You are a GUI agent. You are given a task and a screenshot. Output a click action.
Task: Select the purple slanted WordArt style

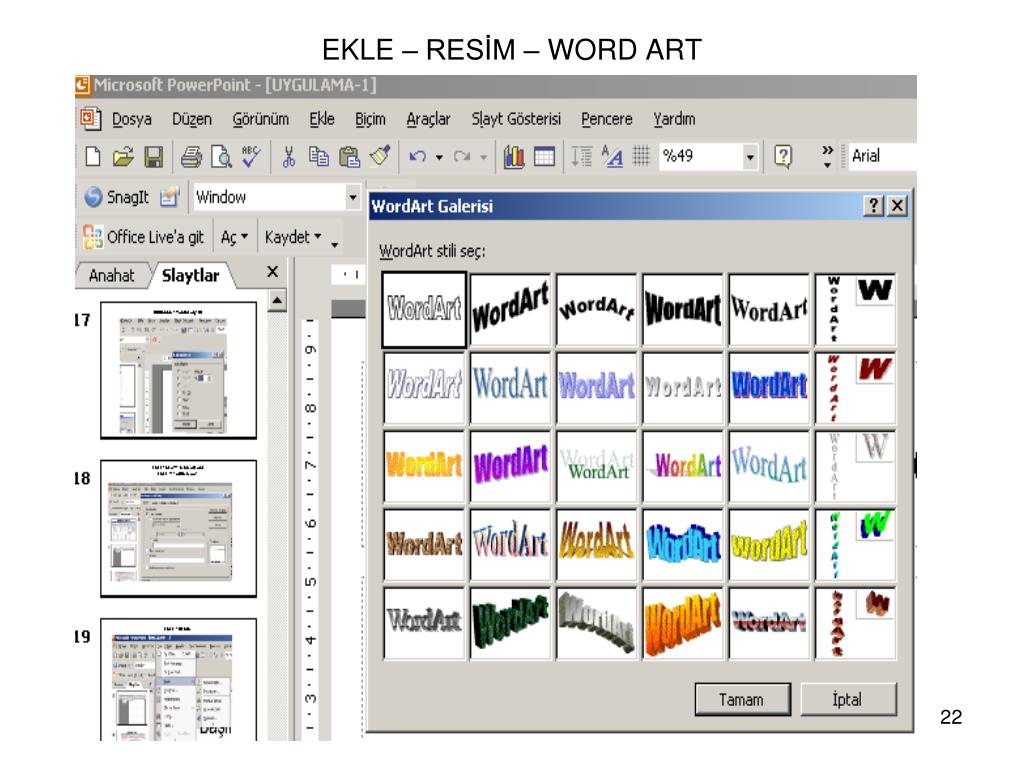click(510, 466)
